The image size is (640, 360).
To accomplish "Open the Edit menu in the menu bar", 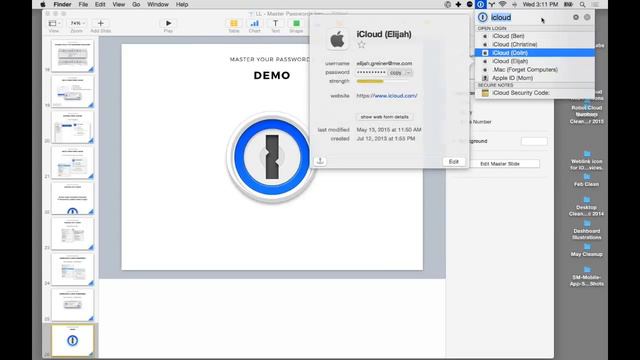I will pos(100,4).
